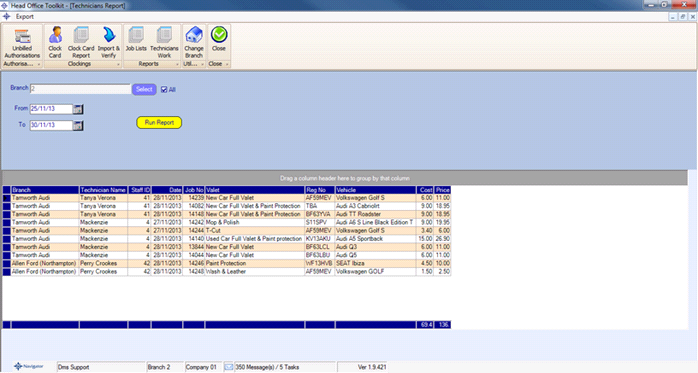This screenshot has height=373, width=698.
Task: Click the Audi A5 Sportback vehicle cell
Action: (x=375, y=239)
